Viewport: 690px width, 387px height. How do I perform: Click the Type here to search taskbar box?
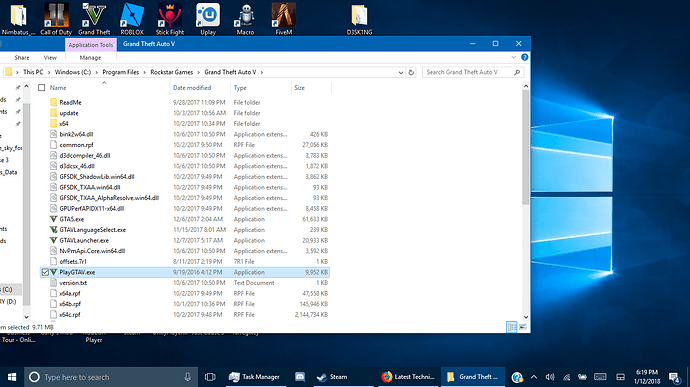point(111,377)
